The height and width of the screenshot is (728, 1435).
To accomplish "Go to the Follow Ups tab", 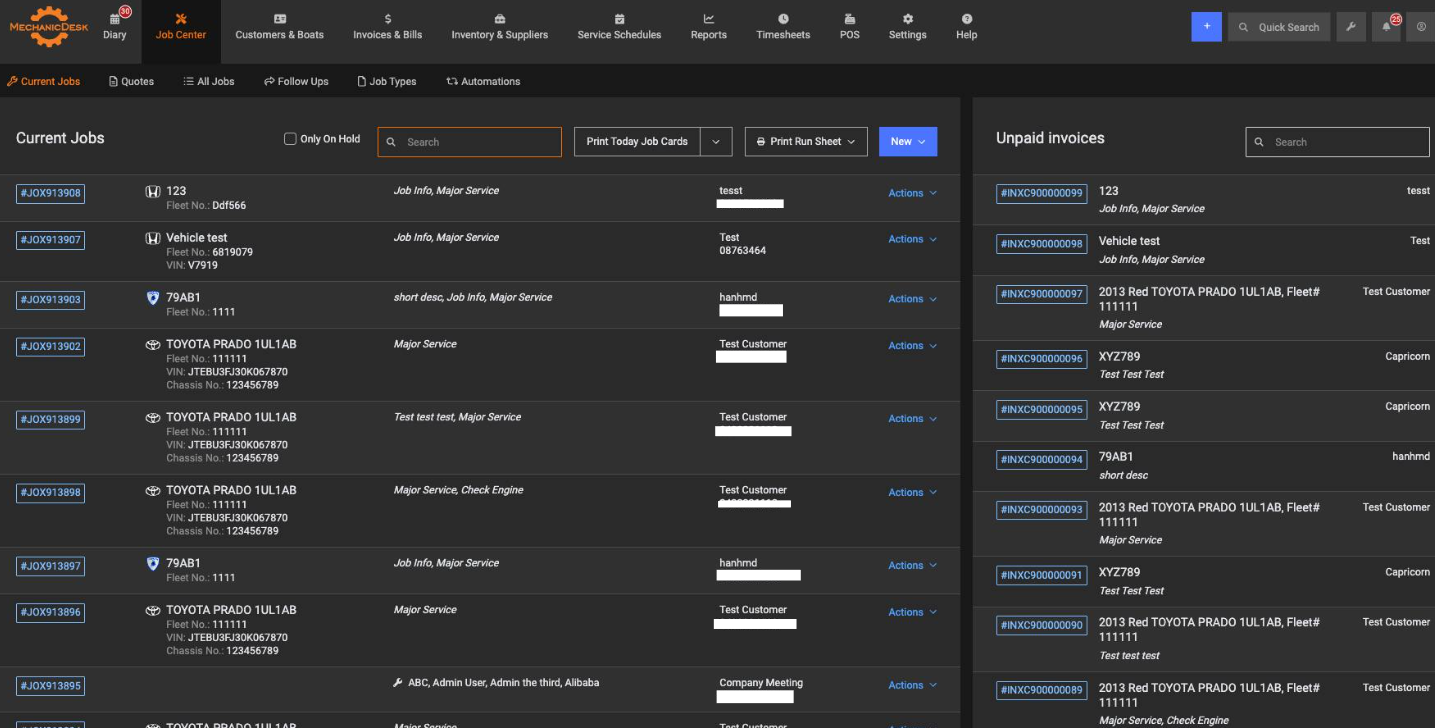I will tap(296, 81).
